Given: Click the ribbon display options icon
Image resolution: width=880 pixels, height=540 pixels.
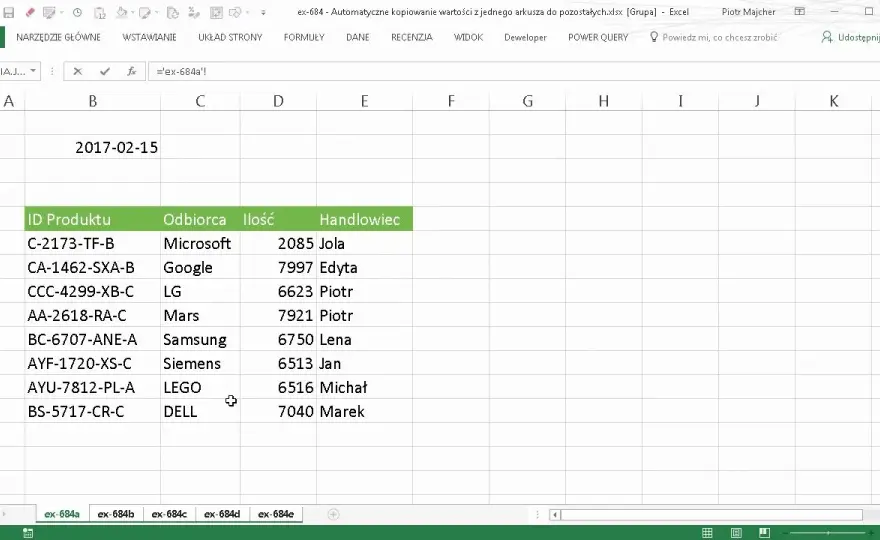Looking at the screenshot, I should coord(800,12).
